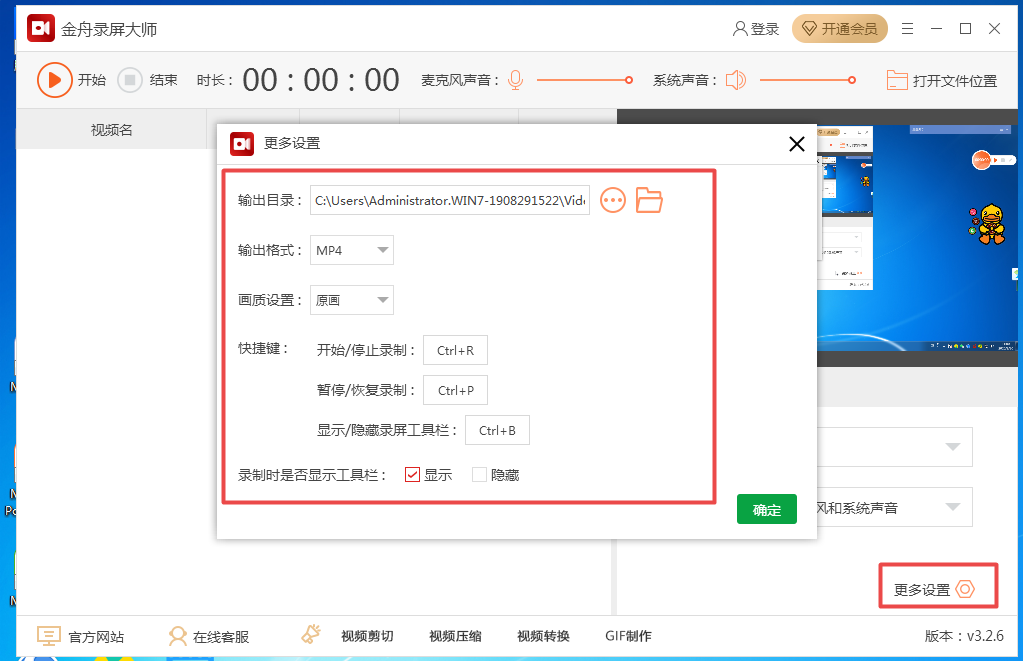The height and width of the screenshot is (661, 1023).
Task: Click the 开通会员 membership button
Action: pos(840,29)
